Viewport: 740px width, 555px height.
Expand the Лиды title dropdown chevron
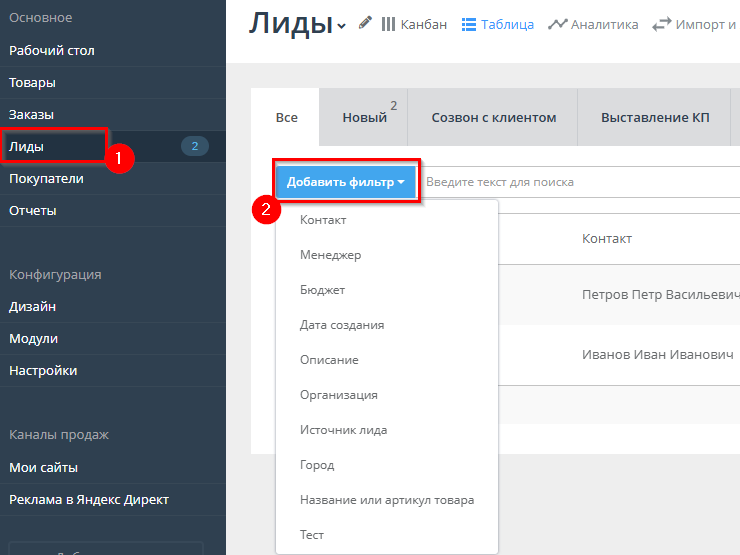pyautogui.click(x=342, y=26)
